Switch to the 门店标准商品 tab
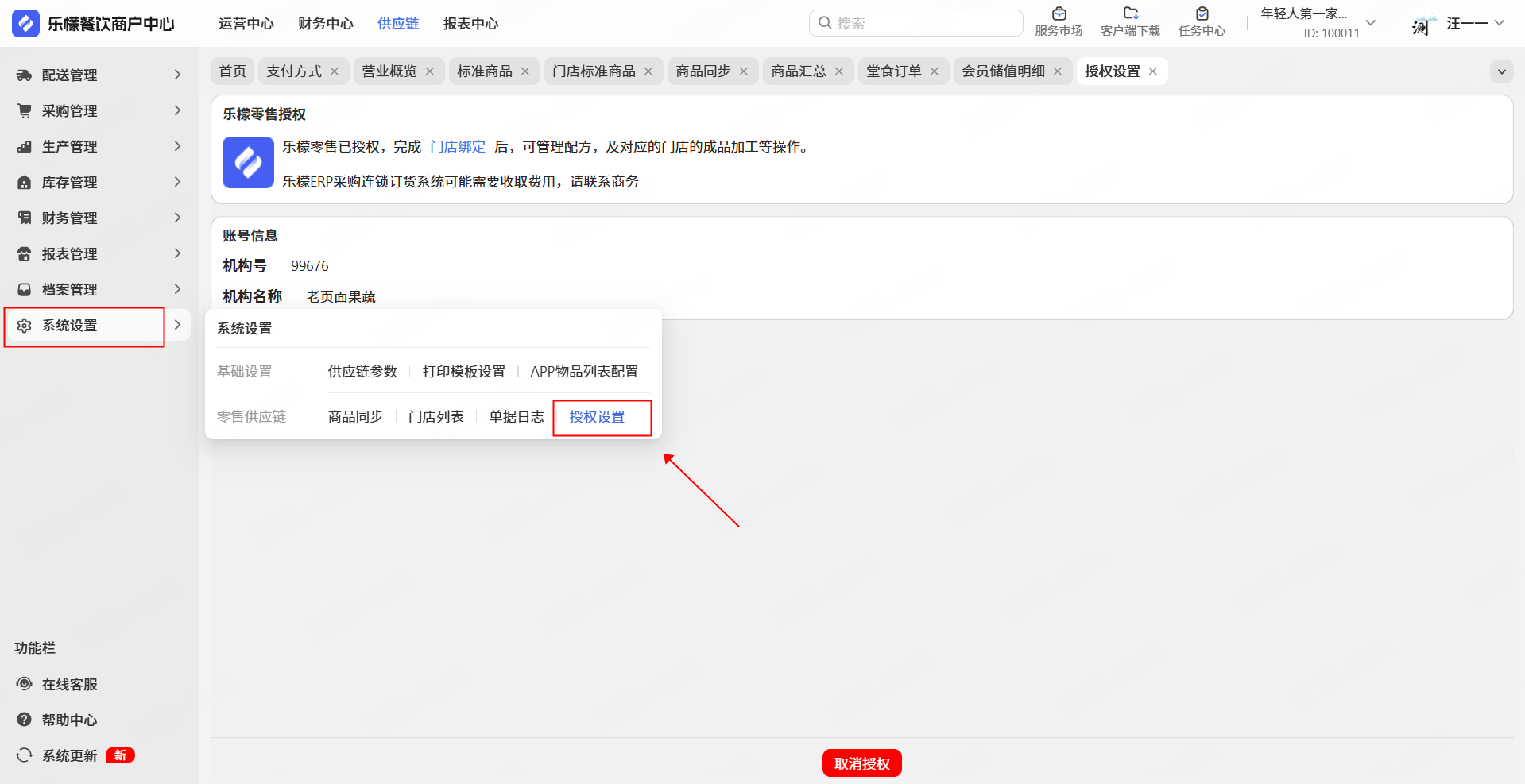Viewport: 1525px width, 784px height. tap(594, 71)
